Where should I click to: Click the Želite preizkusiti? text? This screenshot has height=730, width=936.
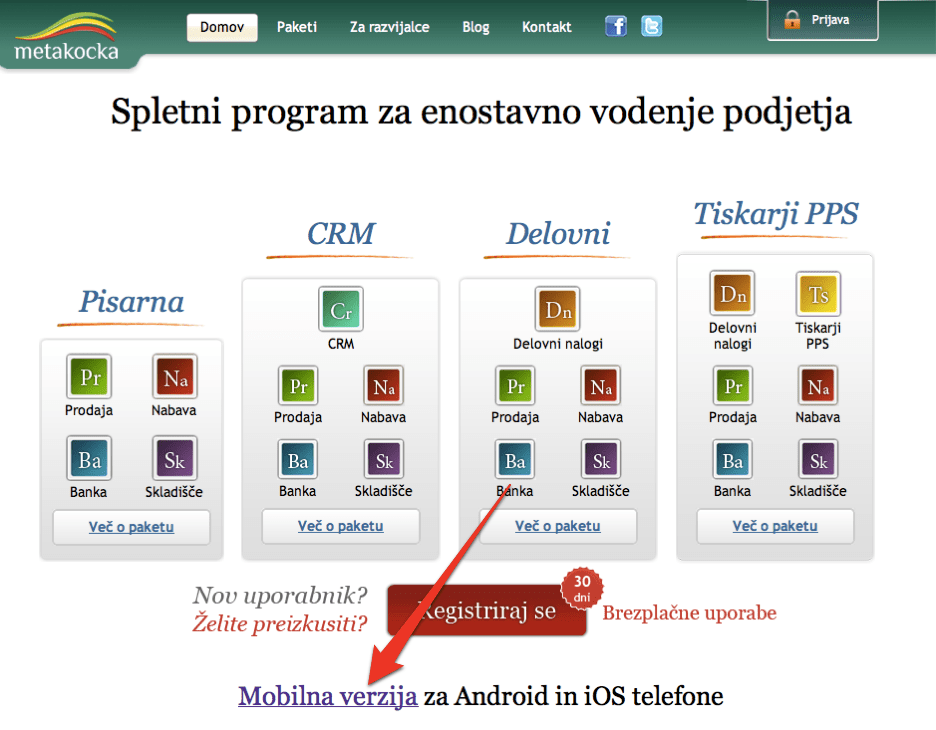[280, 623]
